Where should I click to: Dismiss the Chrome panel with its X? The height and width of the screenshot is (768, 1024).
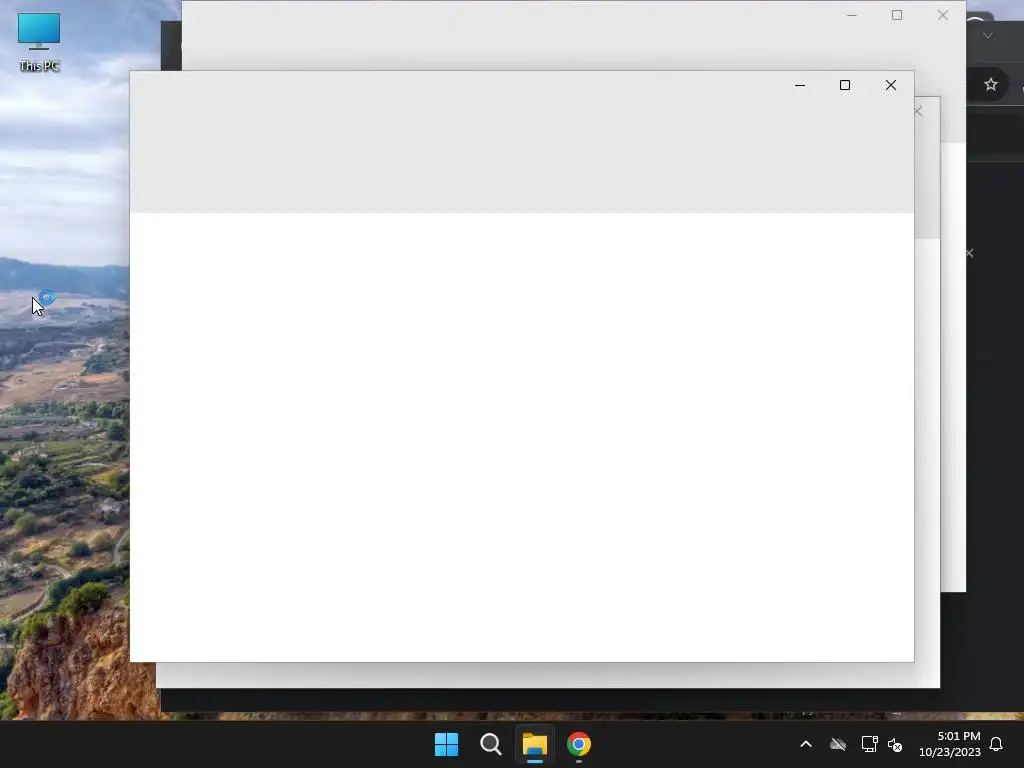click(x=970, y=253)
